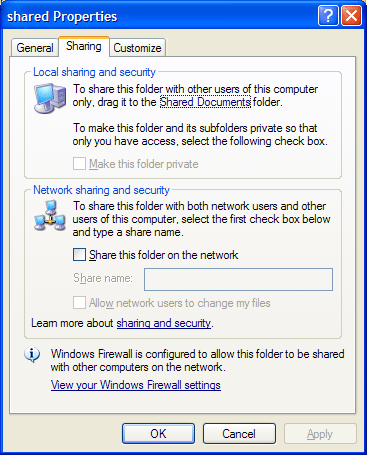The height and width of the screenshot is (455, 367).
Task: Confirm with the OK button
Action: pyautogui.click(x=158, y=434)
